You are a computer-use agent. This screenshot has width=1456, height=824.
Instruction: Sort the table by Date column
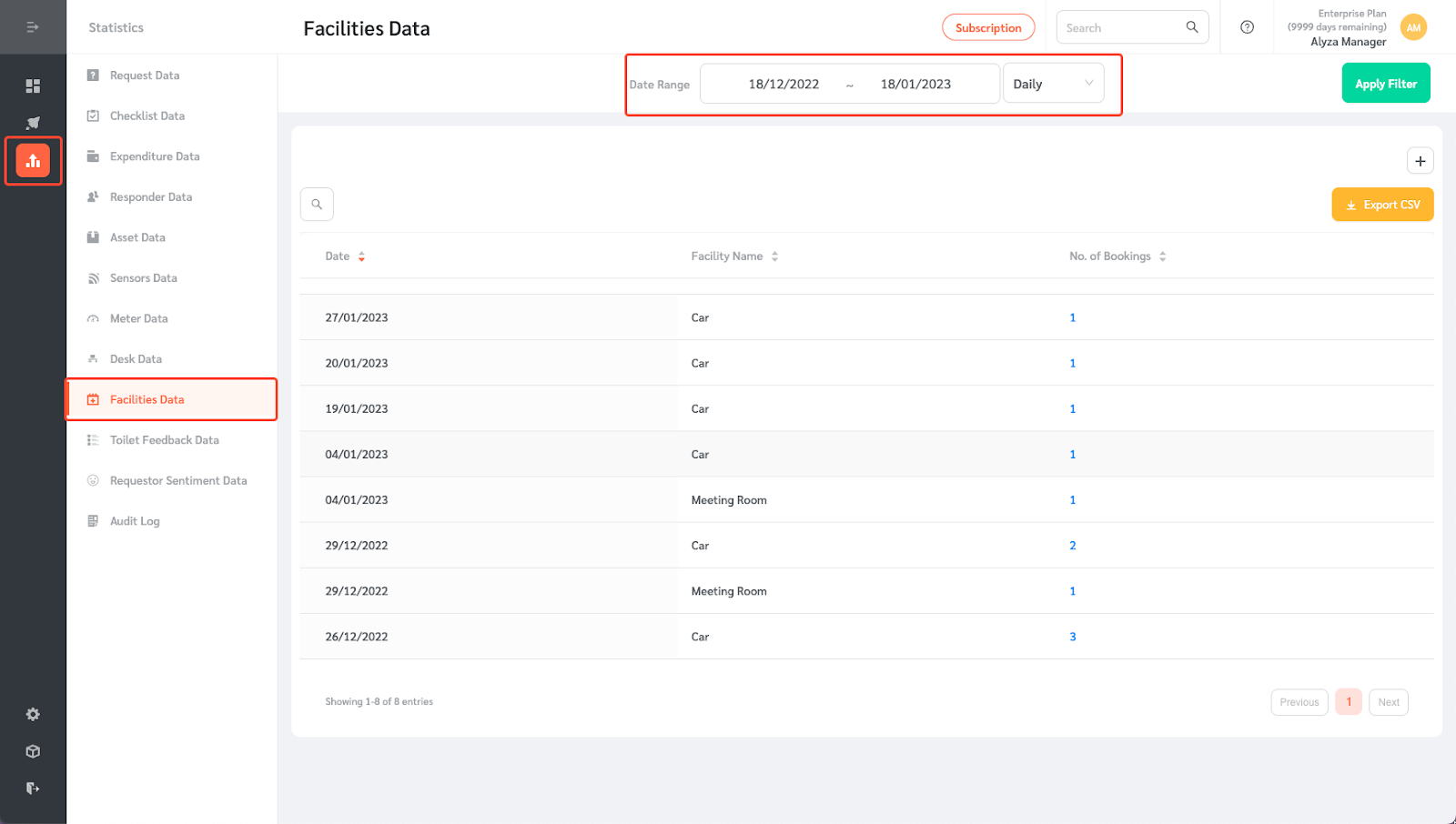pos(361,256)
